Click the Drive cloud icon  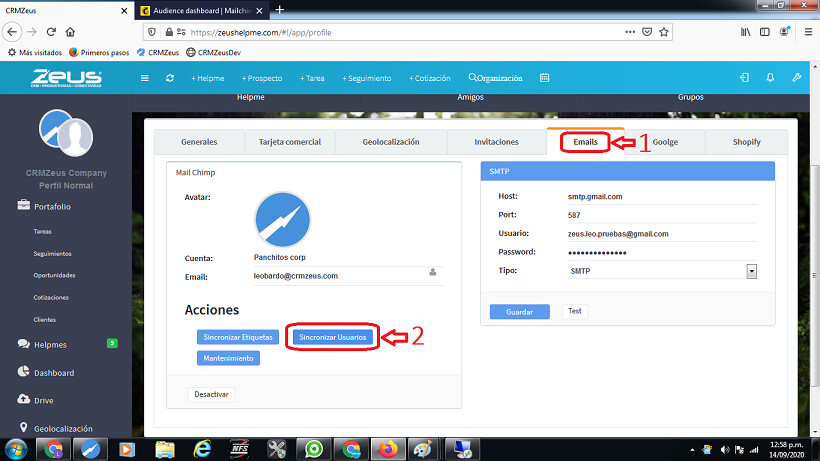pyautogui.click(x=24, y=399)
